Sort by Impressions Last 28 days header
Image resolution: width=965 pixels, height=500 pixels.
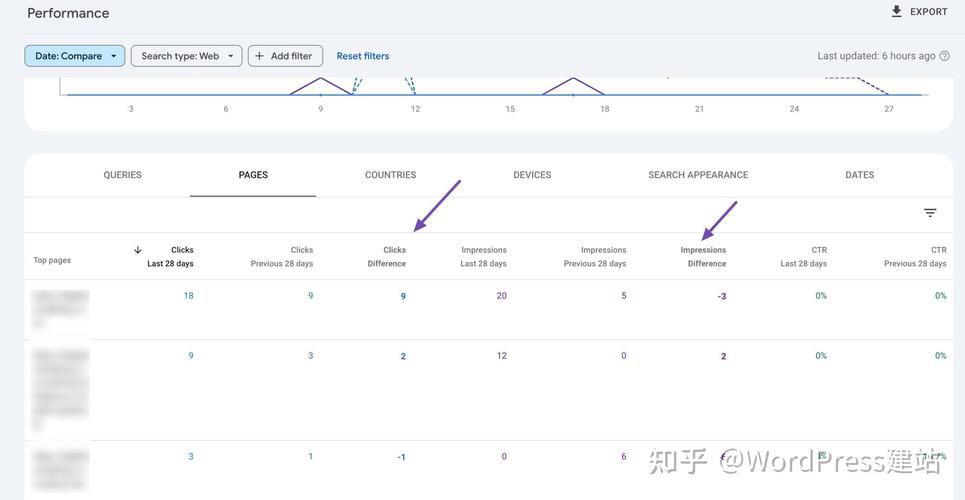point(484,257)
